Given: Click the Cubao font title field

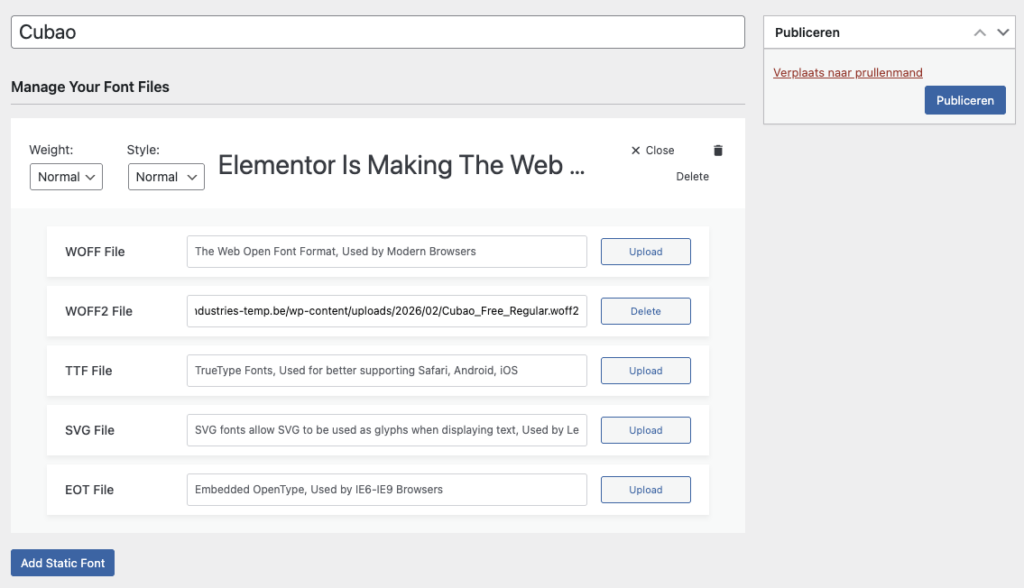Looking at the screenshot, I should point(377,32).
